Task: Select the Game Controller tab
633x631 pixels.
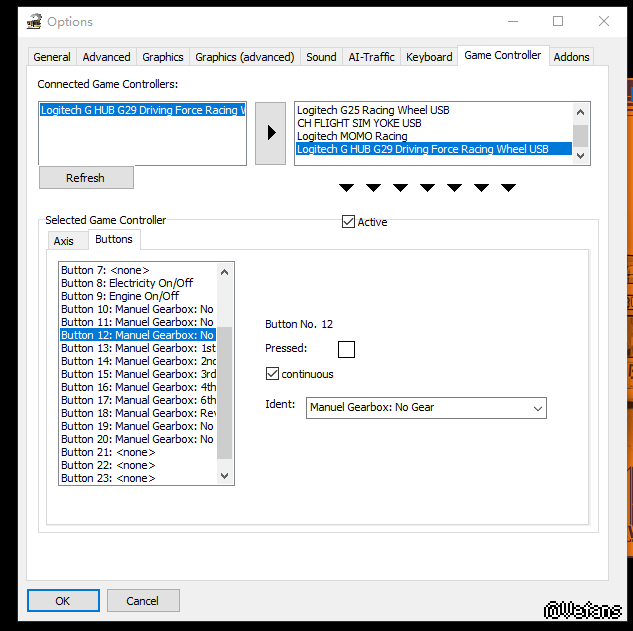Action: click(x=503, y=55)
